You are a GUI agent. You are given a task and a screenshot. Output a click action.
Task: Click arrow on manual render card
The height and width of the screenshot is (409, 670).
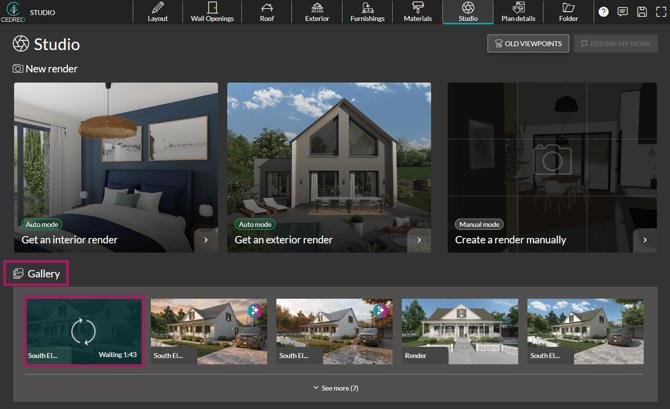coord(645,240)
